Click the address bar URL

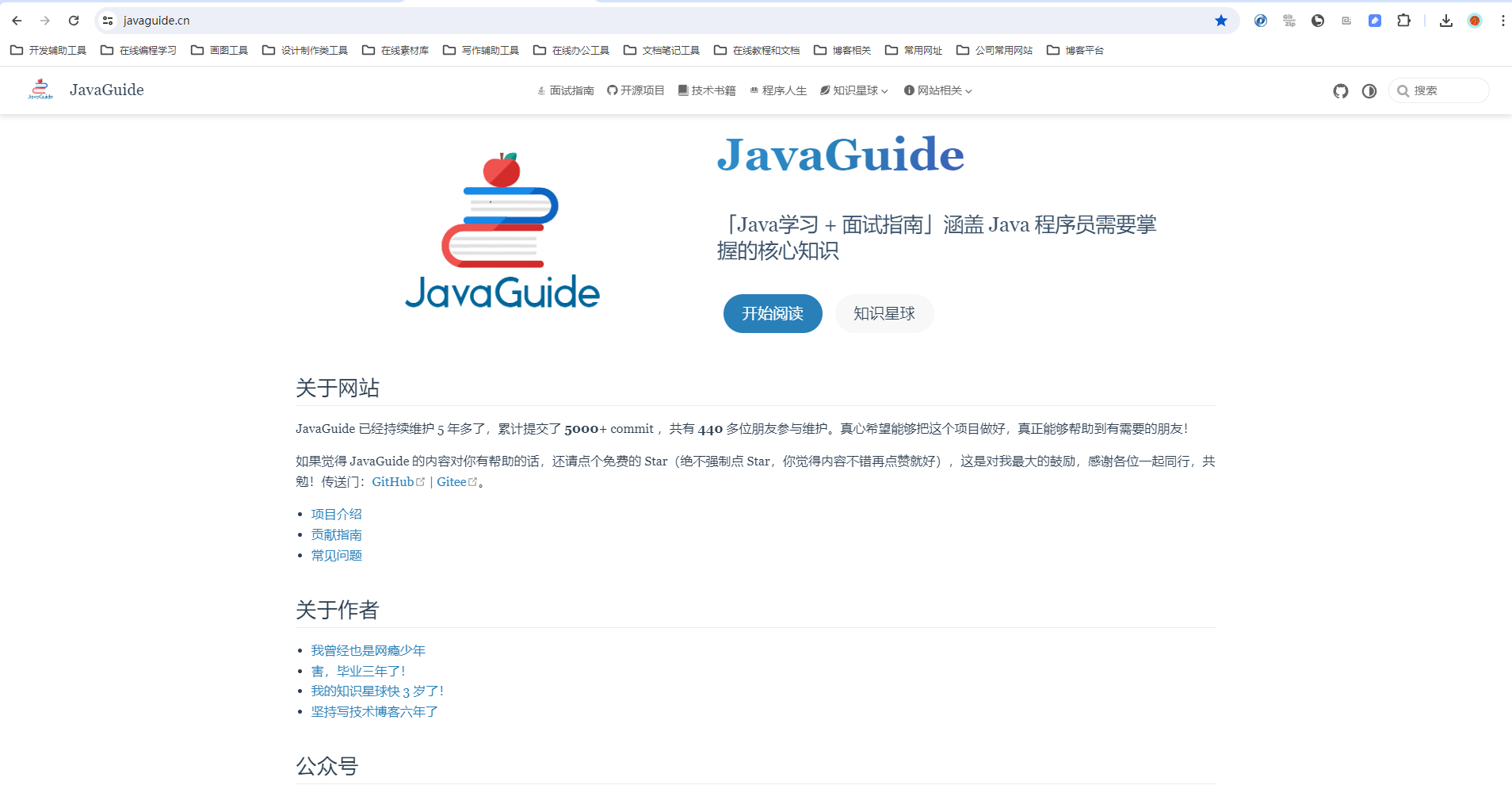157,21
